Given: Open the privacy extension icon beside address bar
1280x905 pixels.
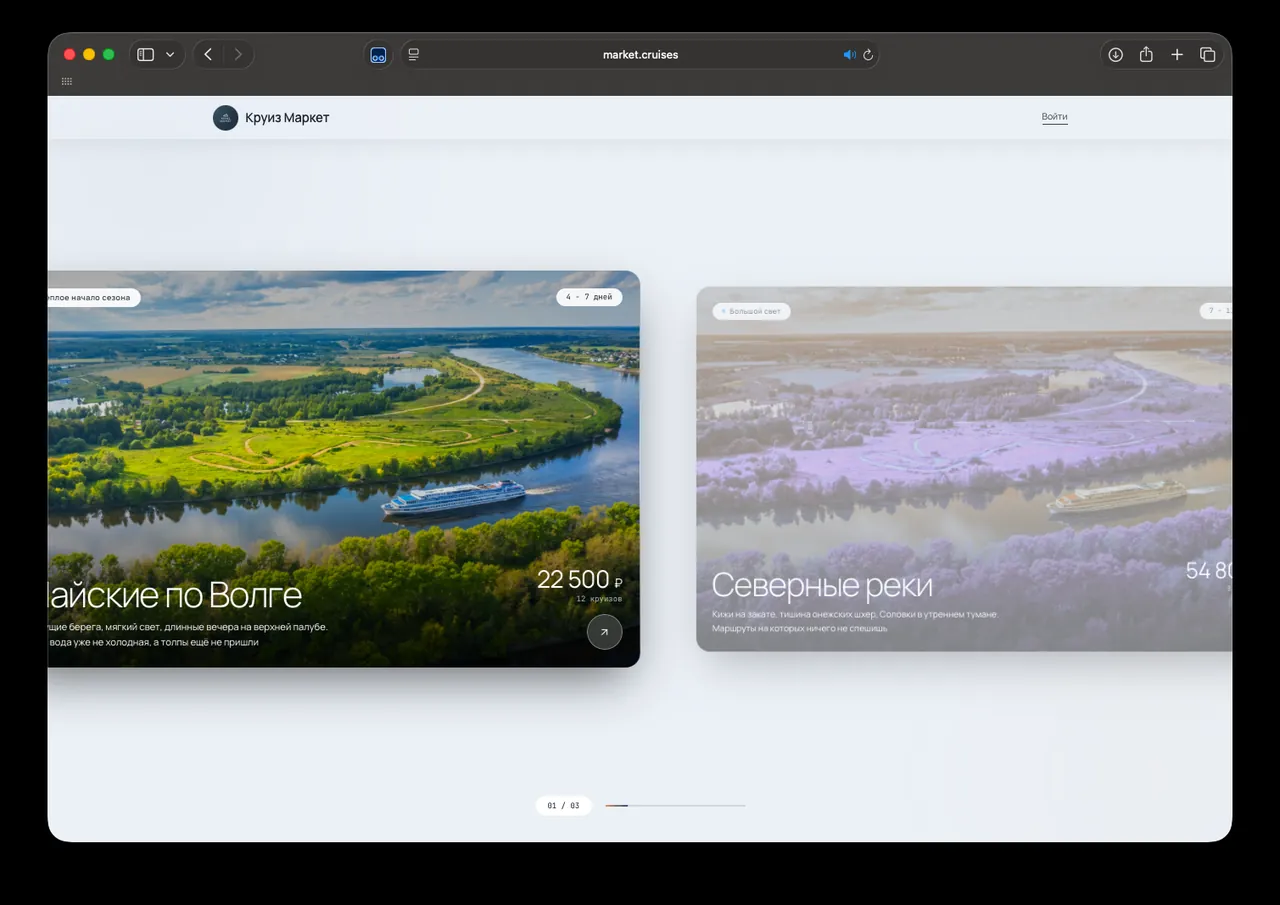Looking at the screenshot, I should [378, 55].
